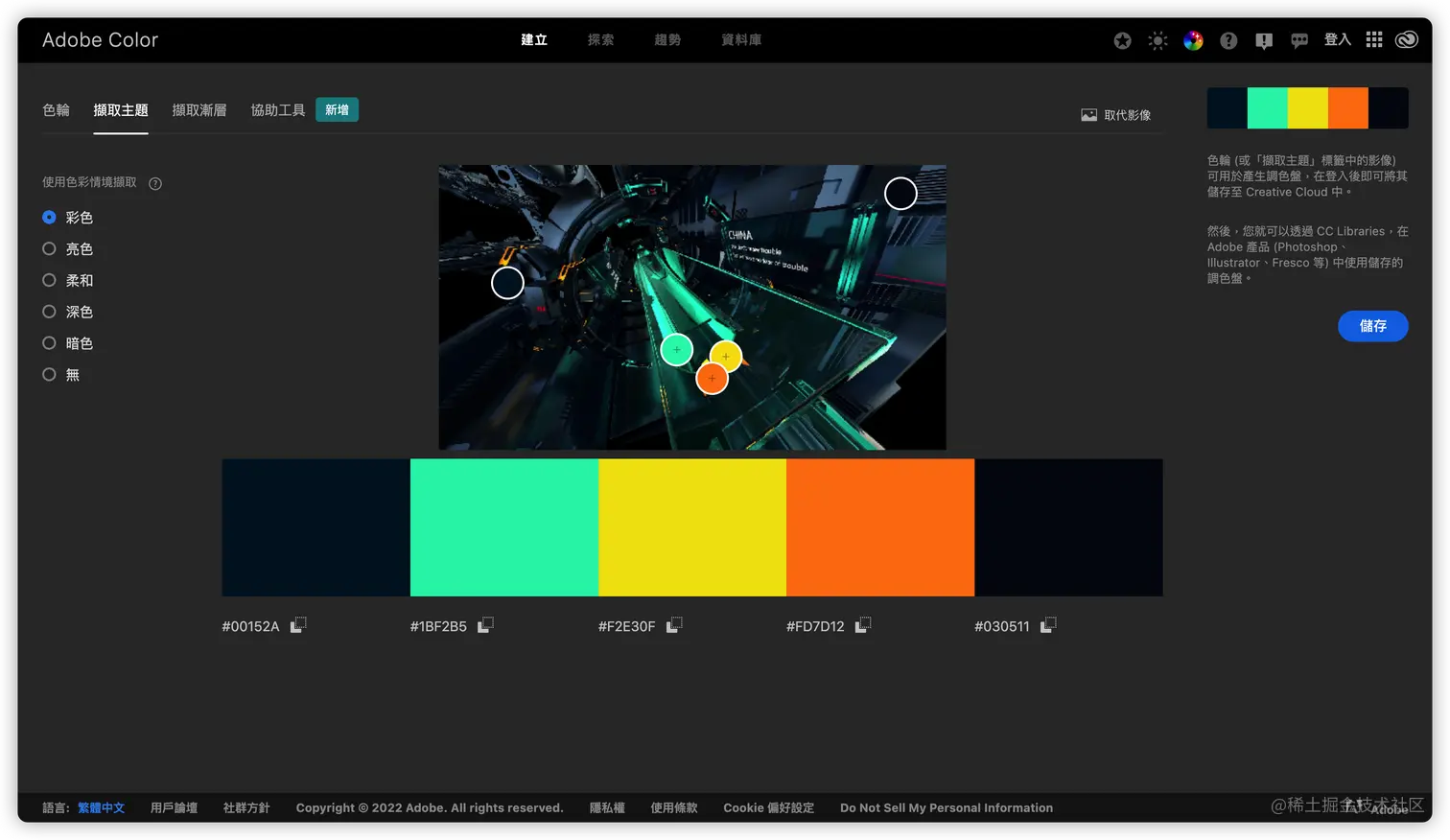Click the blue 儲存 button
Image resolution: width=1450 pixels, height=840 pixels.
click(x=1373, y=326)
